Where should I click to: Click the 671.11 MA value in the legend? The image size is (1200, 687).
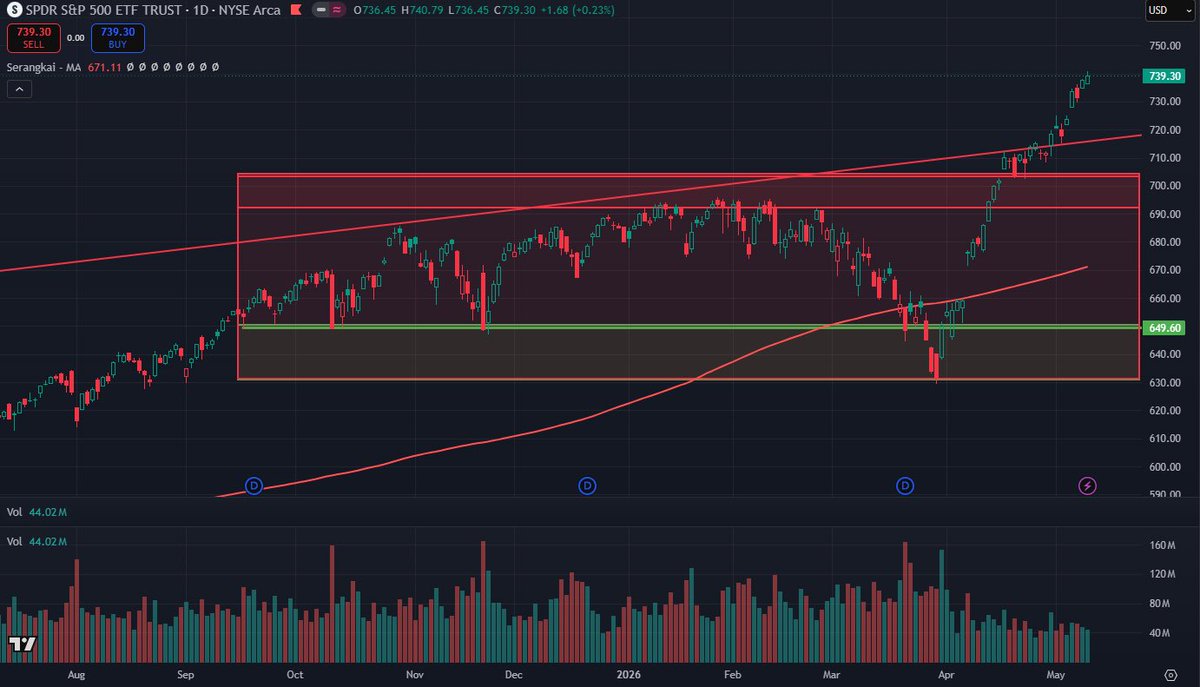105,67
